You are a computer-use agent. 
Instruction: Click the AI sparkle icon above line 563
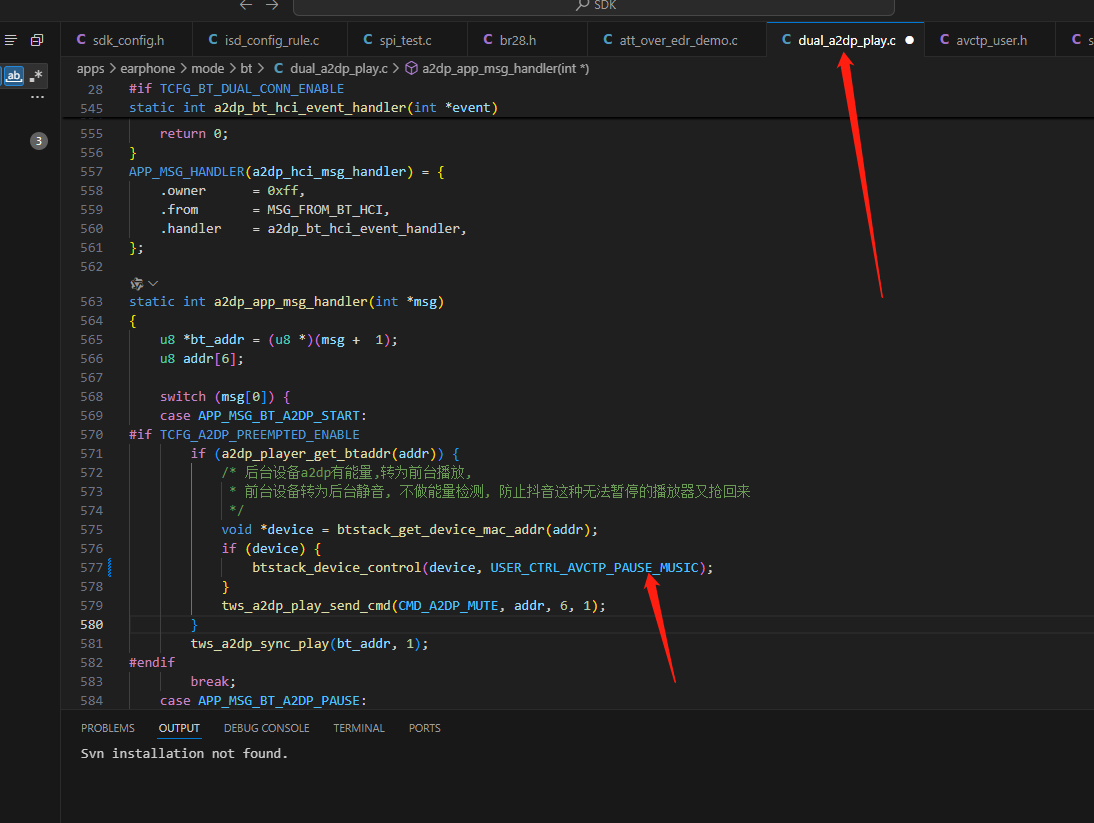[x=137, y=283]
